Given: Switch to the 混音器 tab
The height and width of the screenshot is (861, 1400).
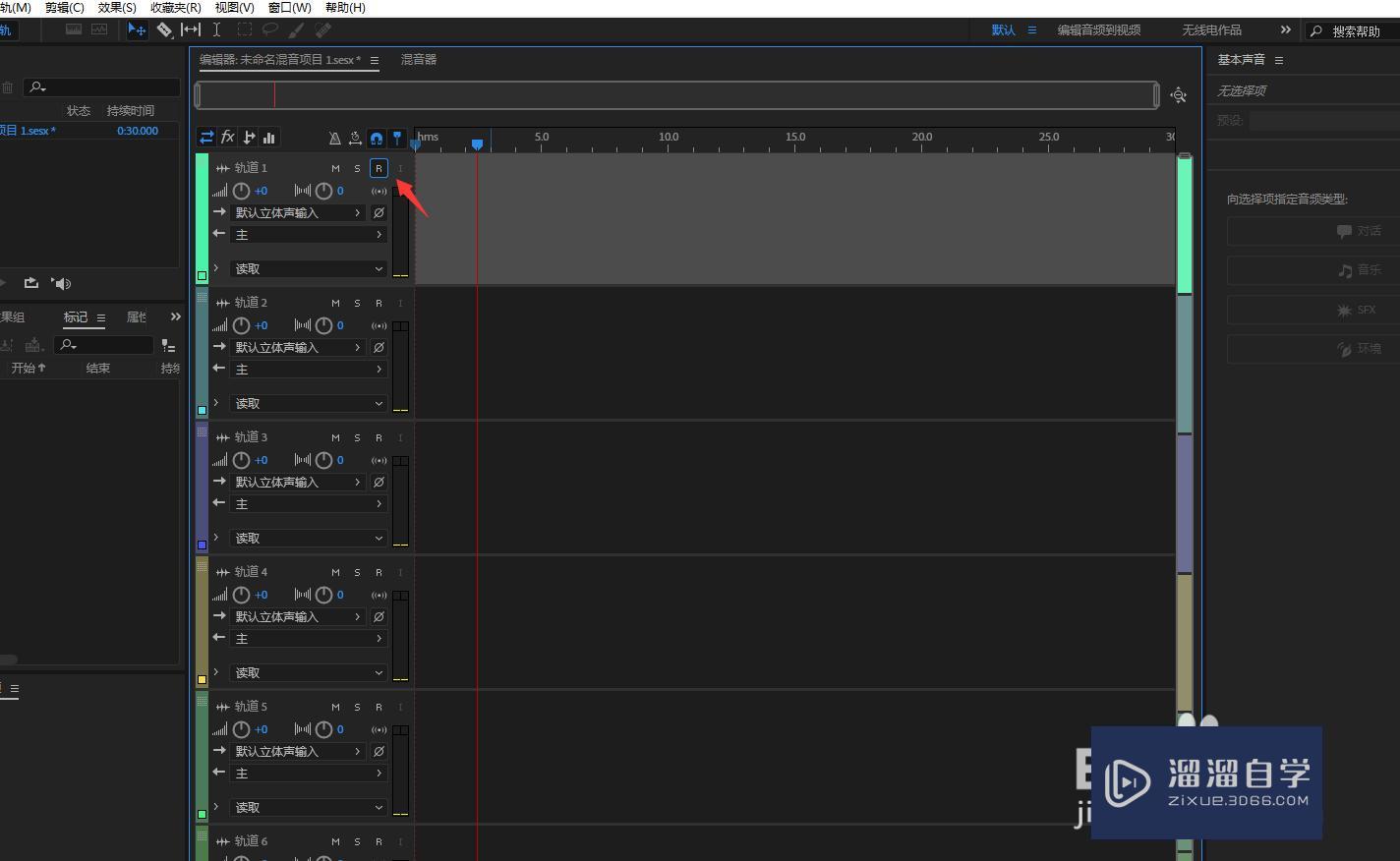Looking at the screenshot, I should 419,60.
